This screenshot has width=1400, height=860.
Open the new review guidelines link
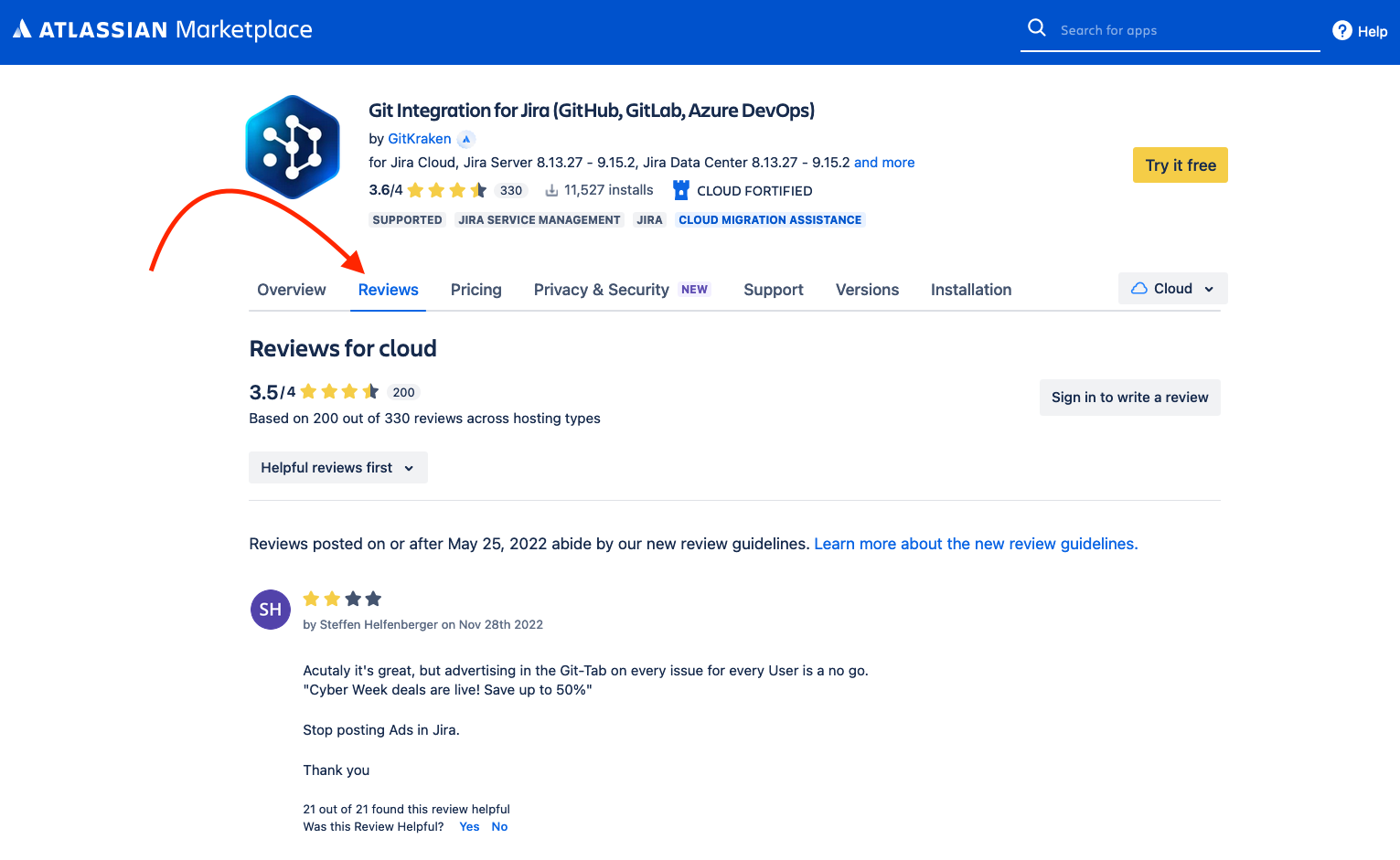pyautogui.click(x=975, y=543)
